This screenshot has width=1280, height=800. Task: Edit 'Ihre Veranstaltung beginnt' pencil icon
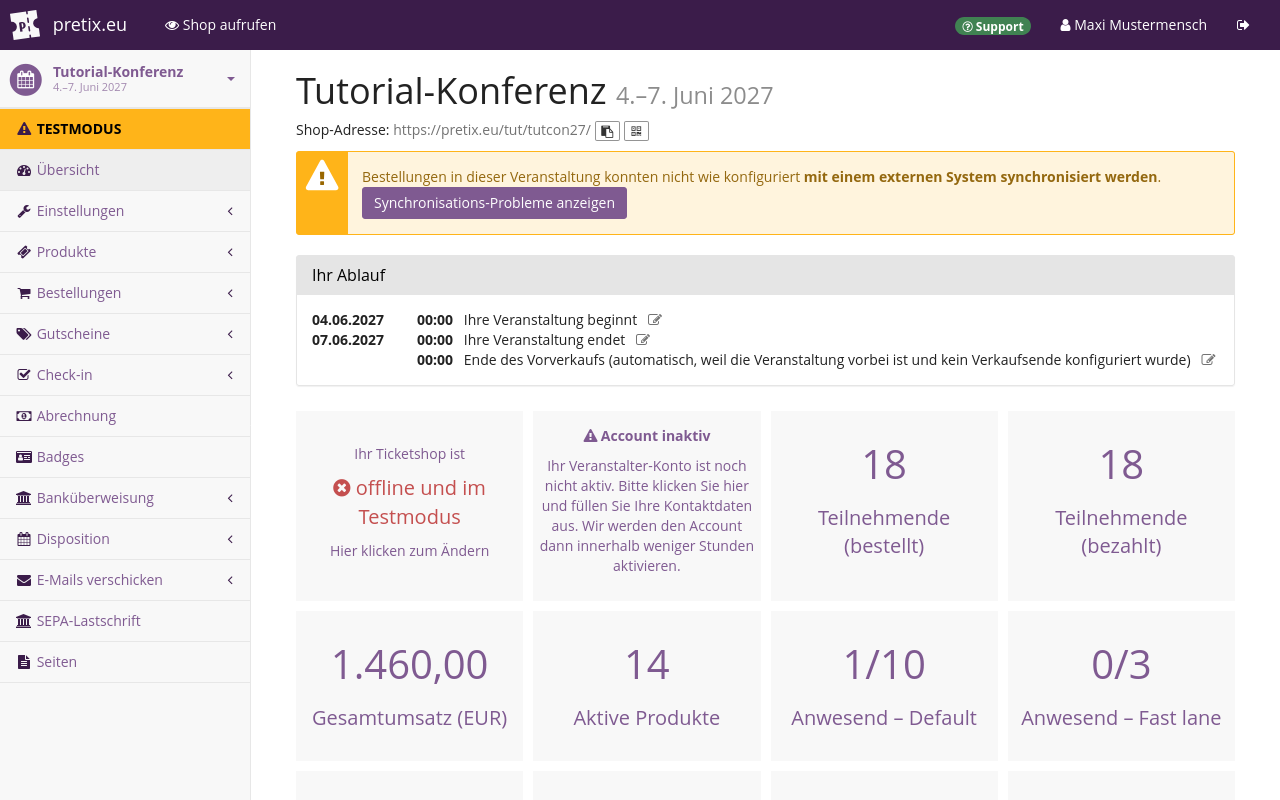[655, 320]
